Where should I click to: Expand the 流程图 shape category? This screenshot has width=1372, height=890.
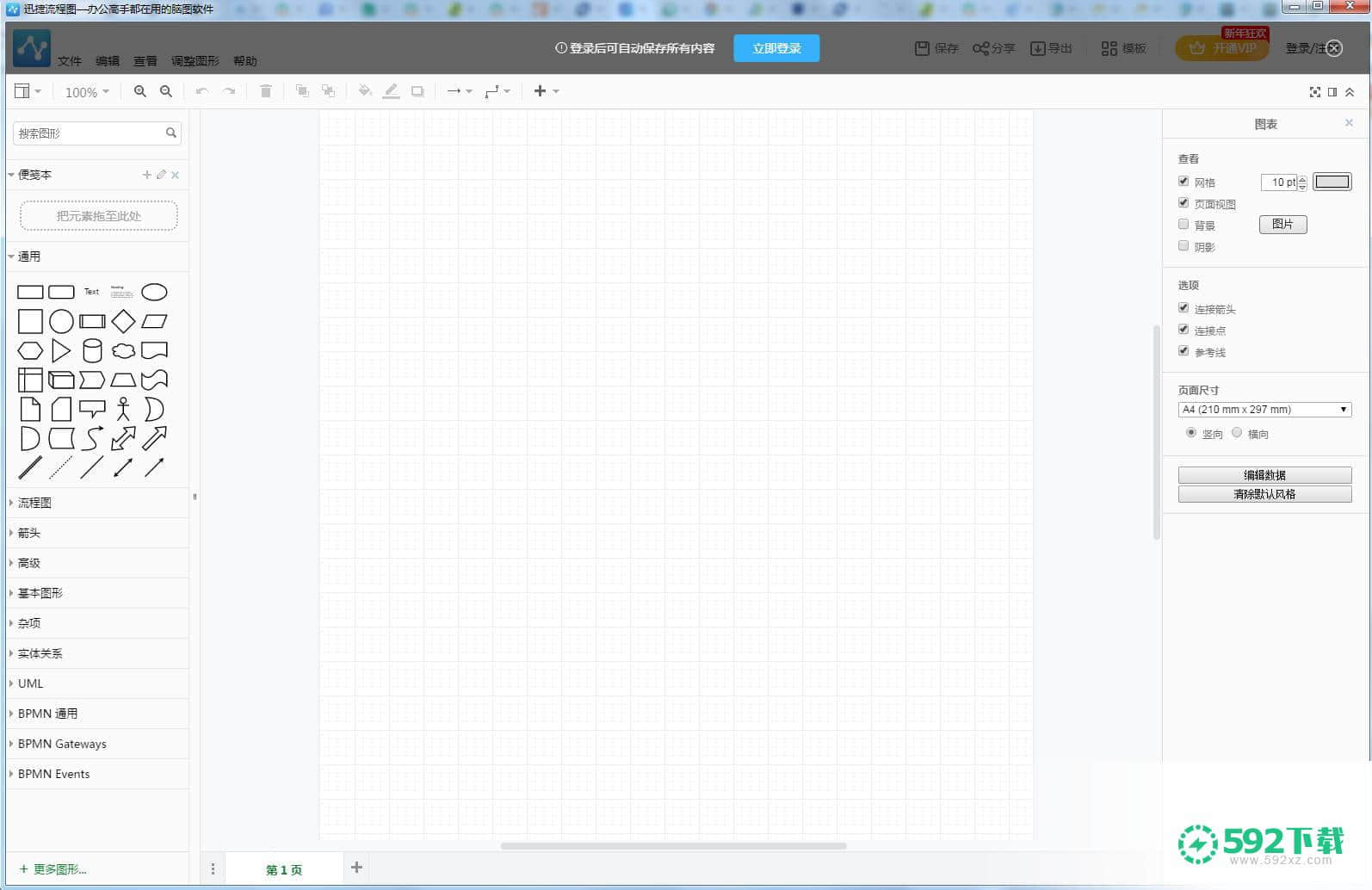pos(97,503)
